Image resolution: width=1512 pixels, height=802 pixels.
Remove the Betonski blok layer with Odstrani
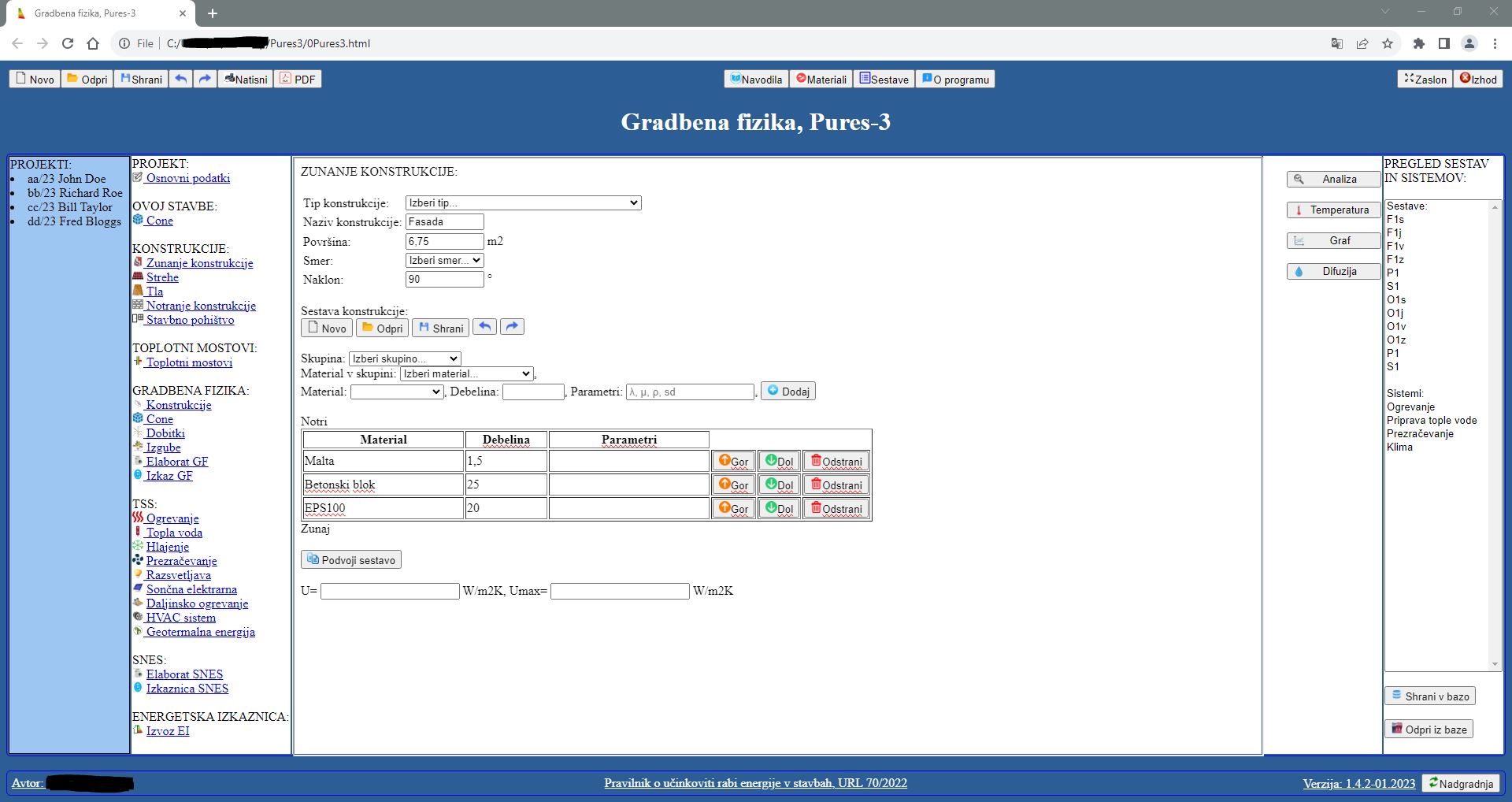(x=835, y=485)
